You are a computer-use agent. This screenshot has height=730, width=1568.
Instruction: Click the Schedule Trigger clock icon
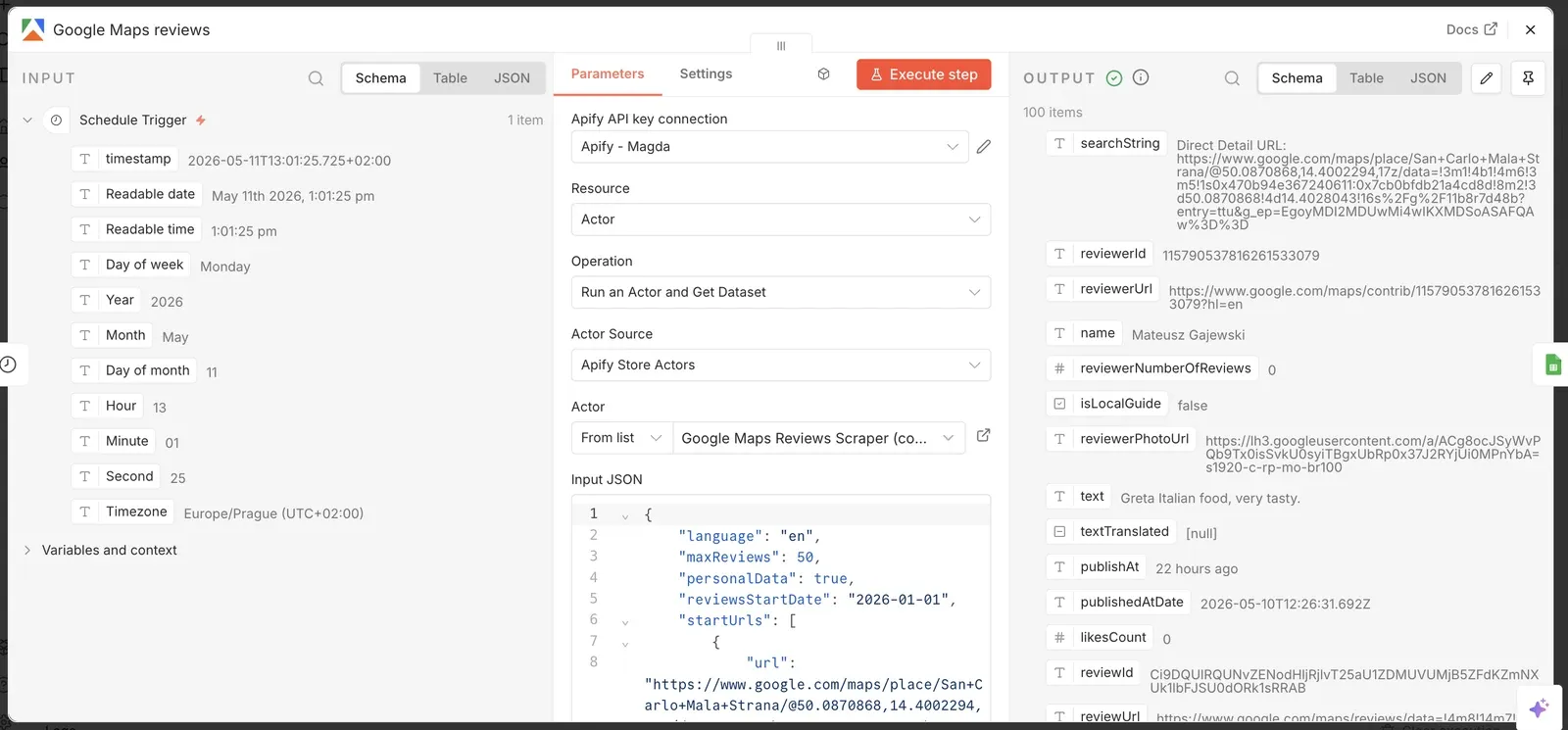[57, 120]
